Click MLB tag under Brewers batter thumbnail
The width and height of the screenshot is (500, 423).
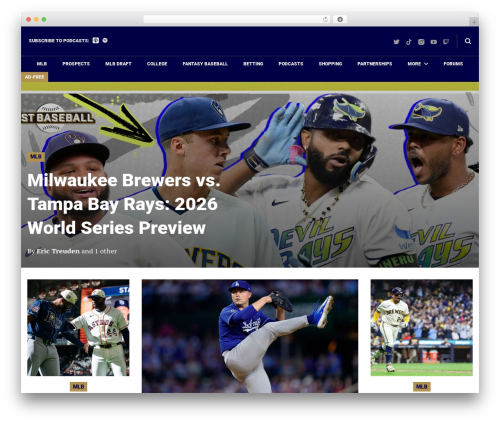tap(422, 387)
